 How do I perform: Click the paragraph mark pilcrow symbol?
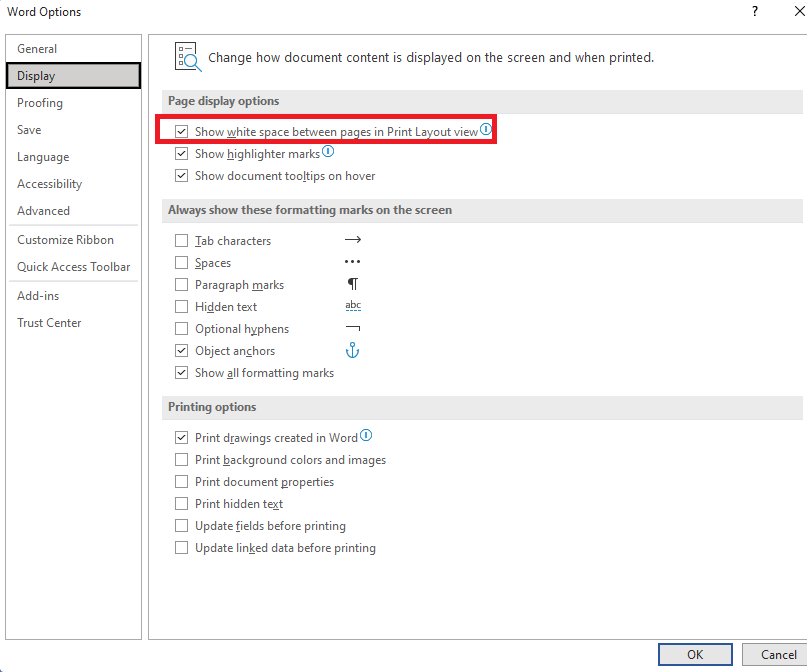point(353,284)
